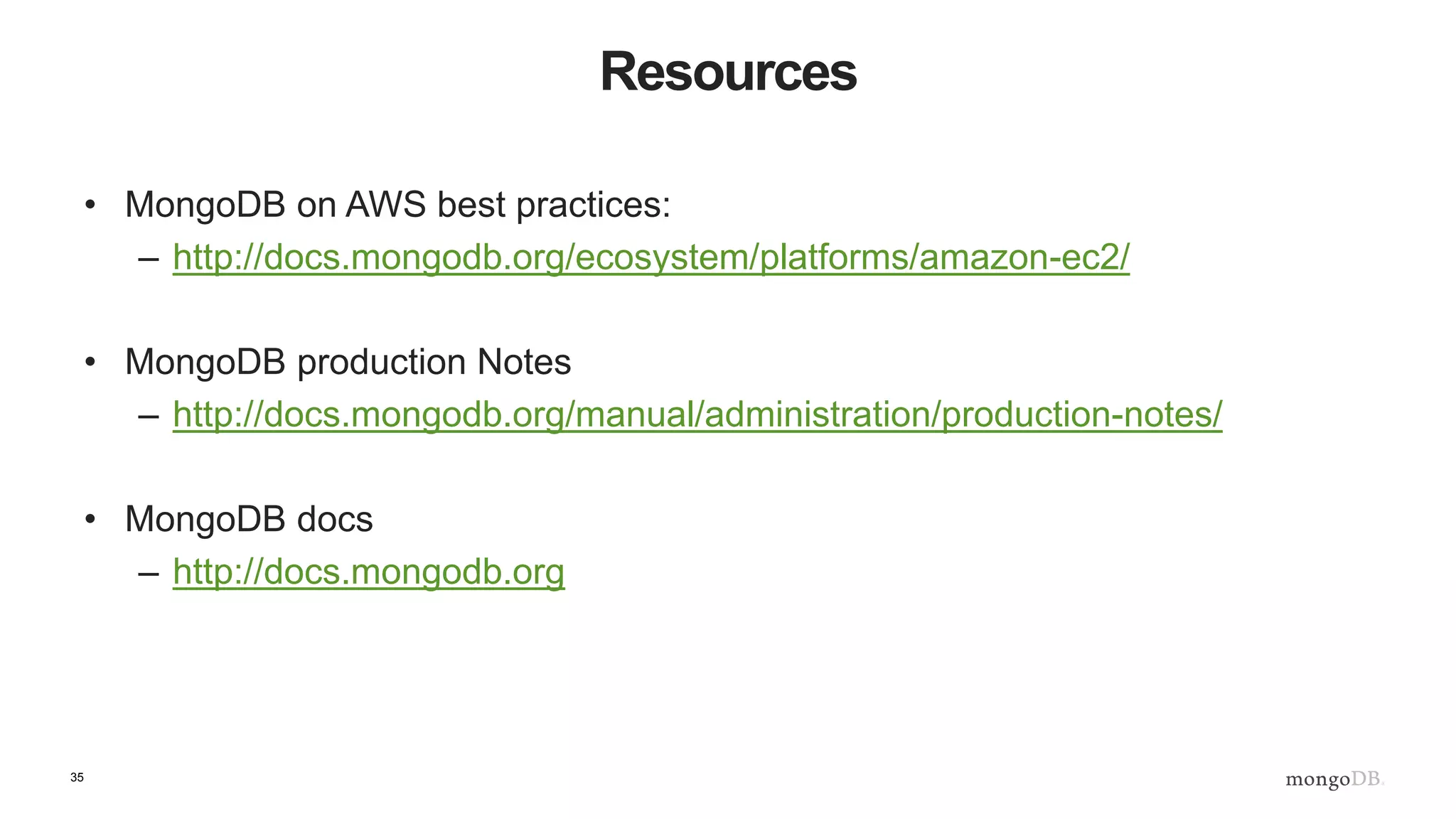The width and height of the screenshot is (1456, 819).
Task: Select the "MongoDB on AWS best practices:" line
Action: tap(397, 205)
